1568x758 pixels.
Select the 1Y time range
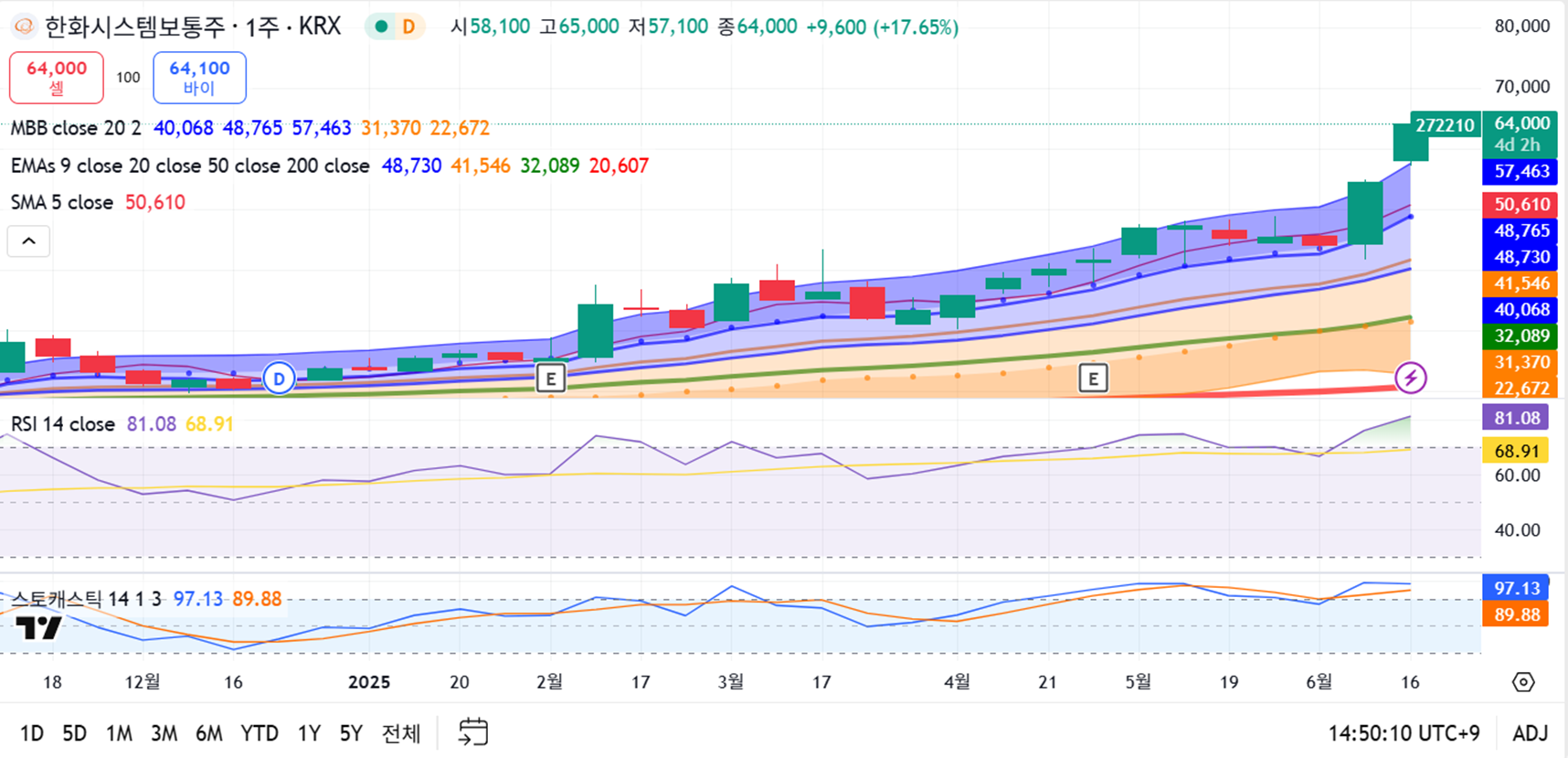pos(309,733)
